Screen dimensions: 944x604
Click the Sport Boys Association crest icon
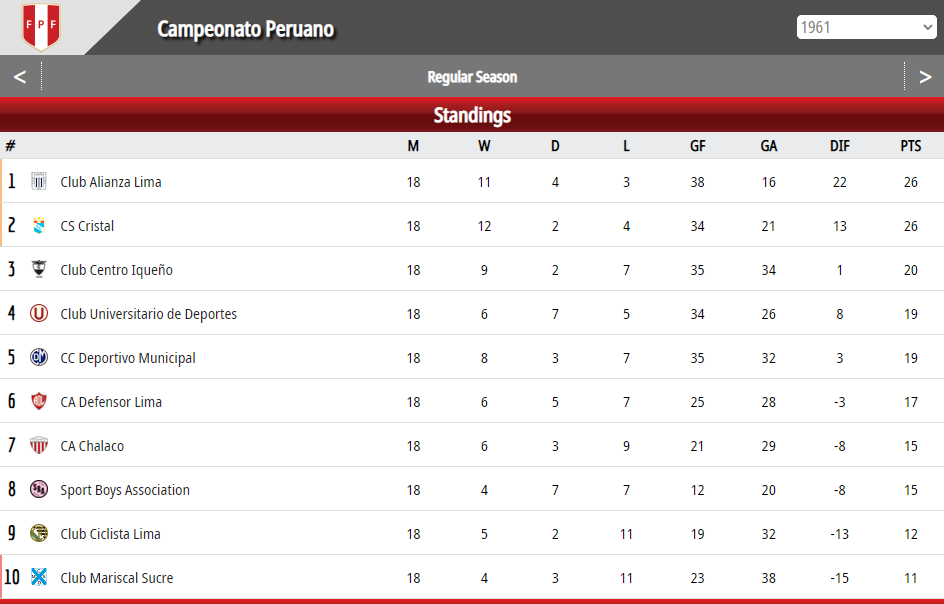(x=39, y=489)
